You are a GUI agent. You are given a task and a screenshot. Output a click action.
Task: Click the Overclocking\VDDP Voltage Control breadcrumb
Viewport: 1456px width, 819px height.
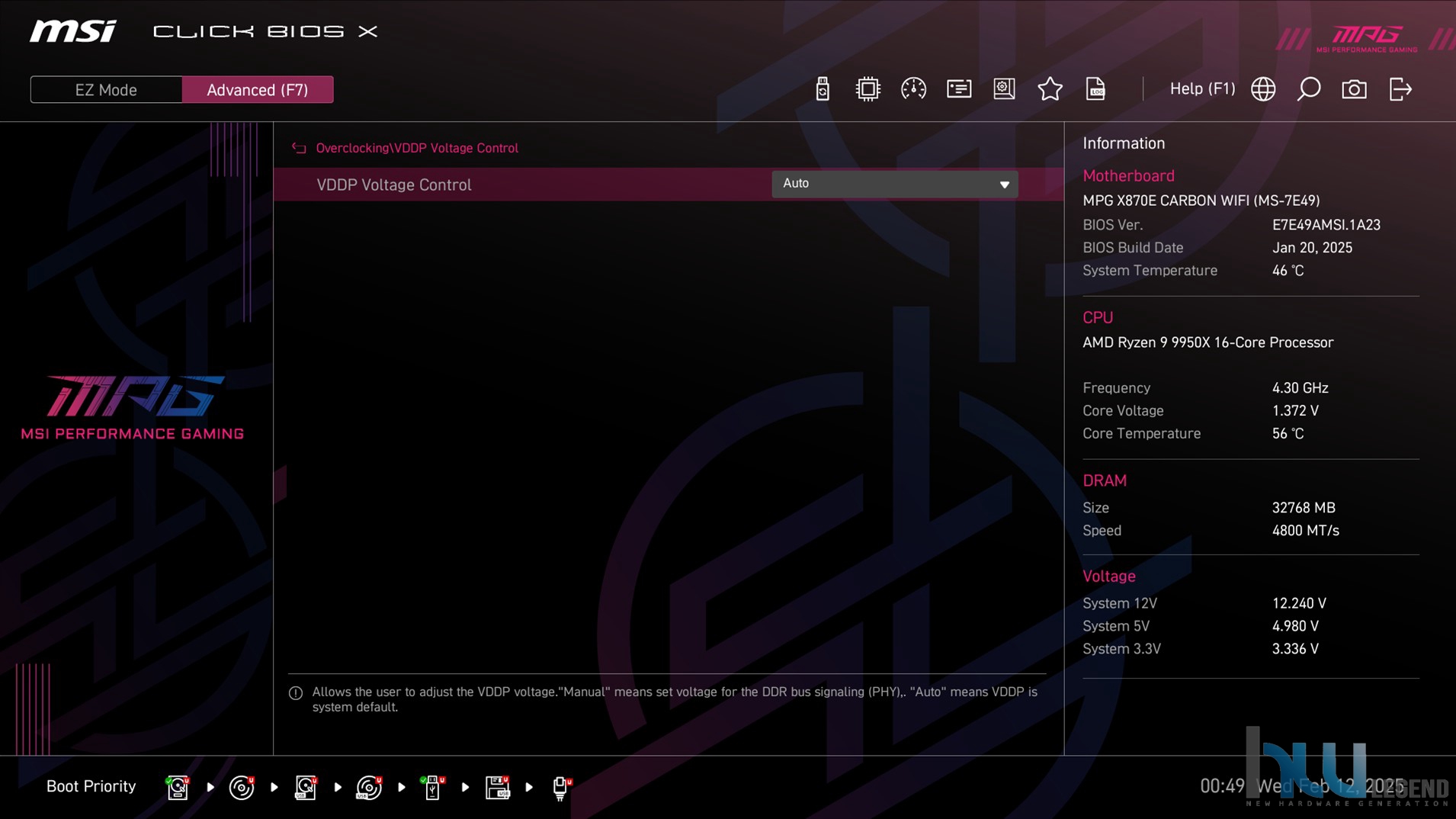click(x=417, y=148)
